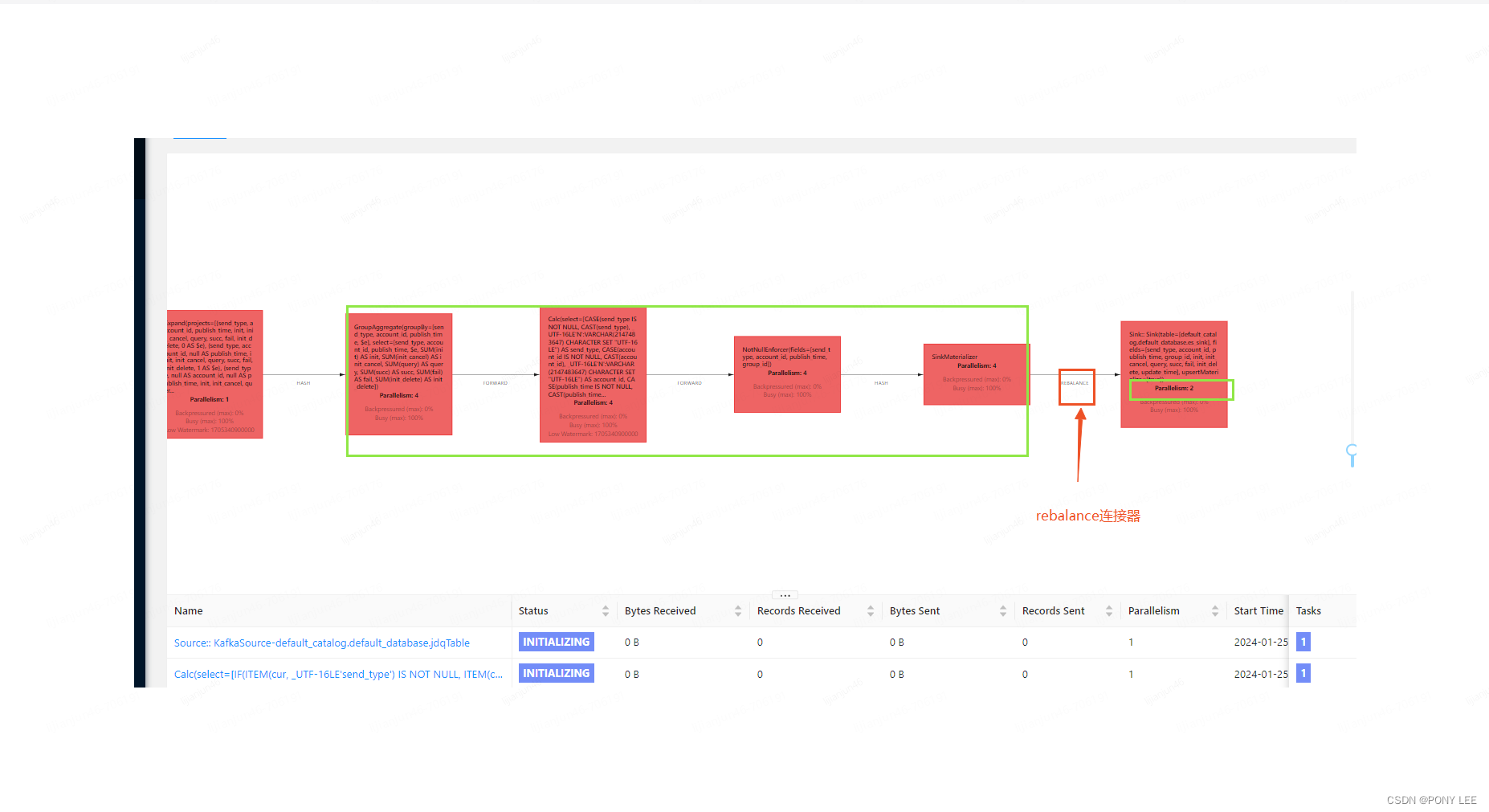Click Parallelism value in Calc row
Viewport: 1489px width, 812px height.
[1131, 674]
